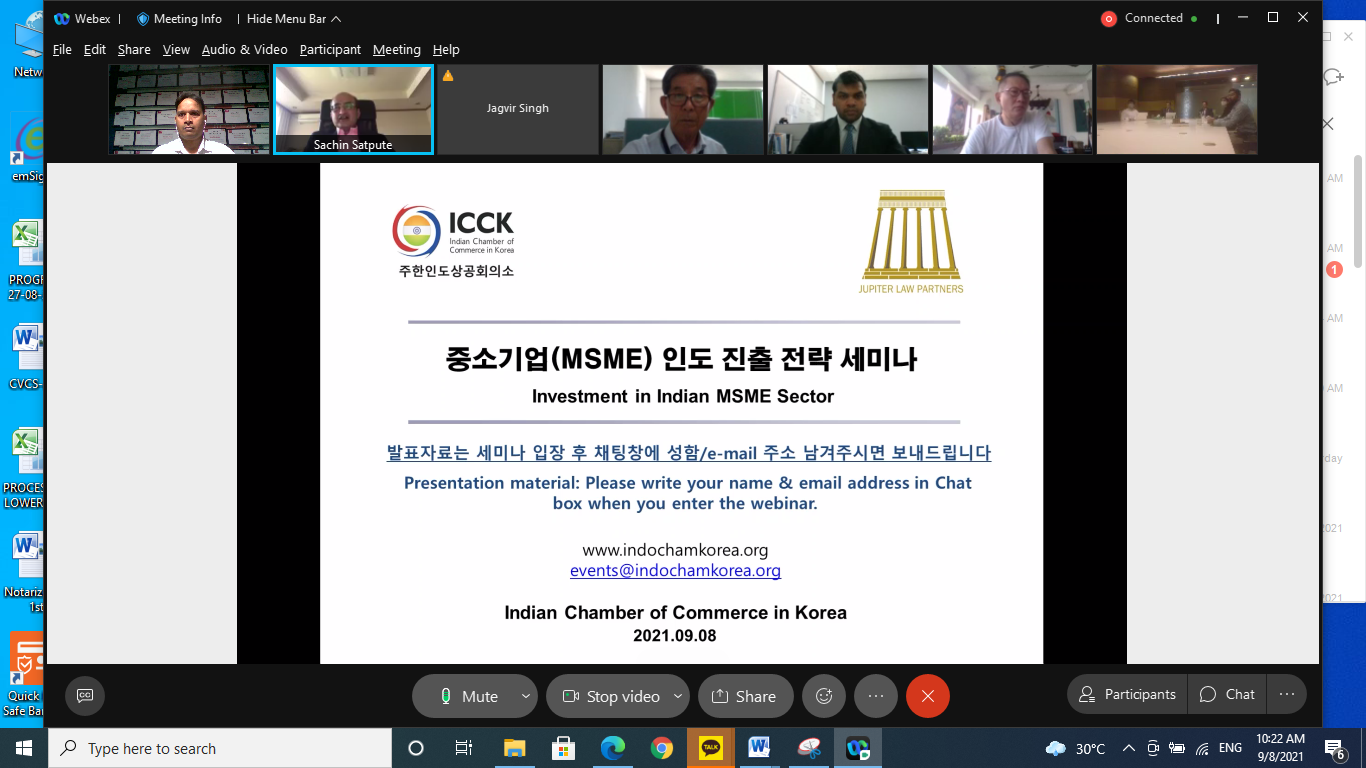Open the closed captions CC button
1366x768 pixels.
click(x=85, y=696)
